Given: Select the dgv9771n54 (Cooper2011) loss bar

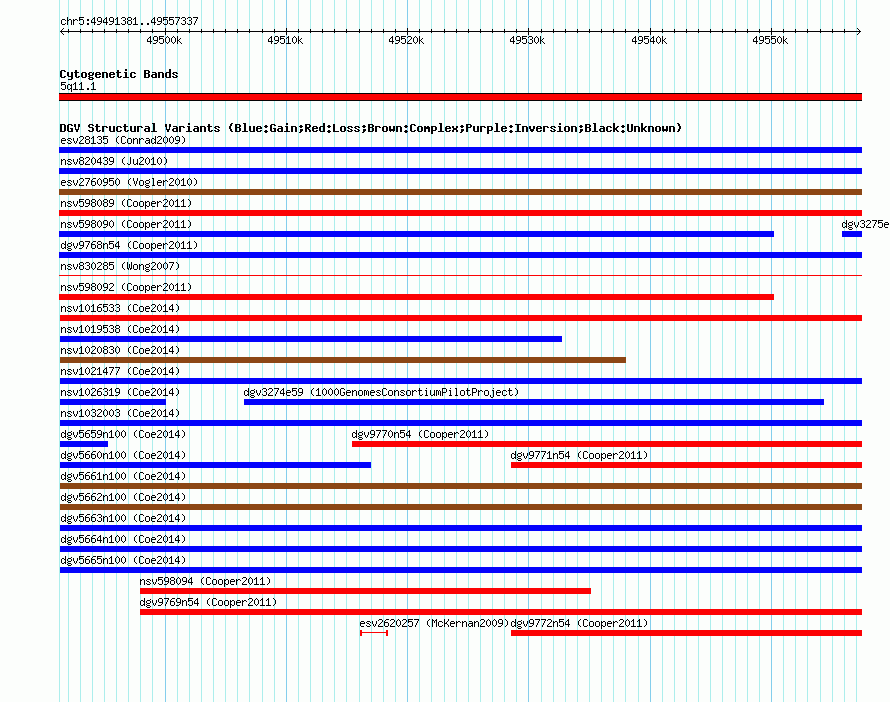Looking at the screenshot, I should click(686, 465).
